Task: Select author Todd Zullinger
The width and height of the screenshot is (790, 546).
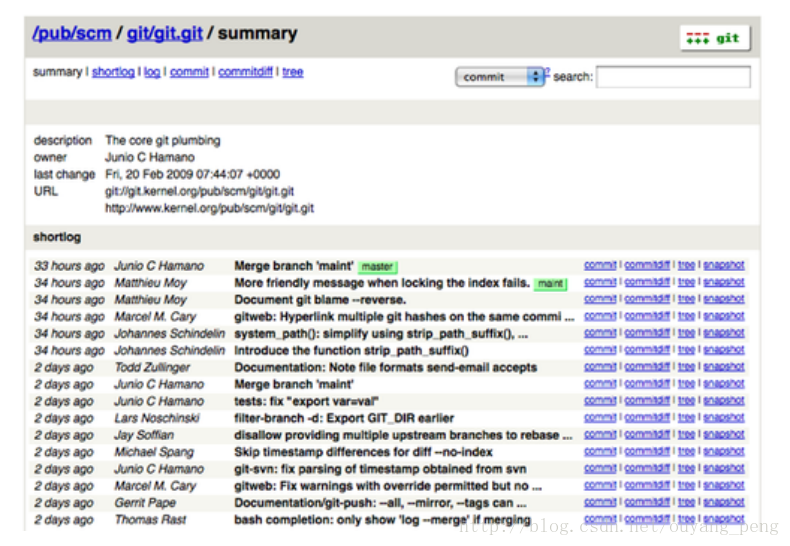Action: click(x=152, y=368)
